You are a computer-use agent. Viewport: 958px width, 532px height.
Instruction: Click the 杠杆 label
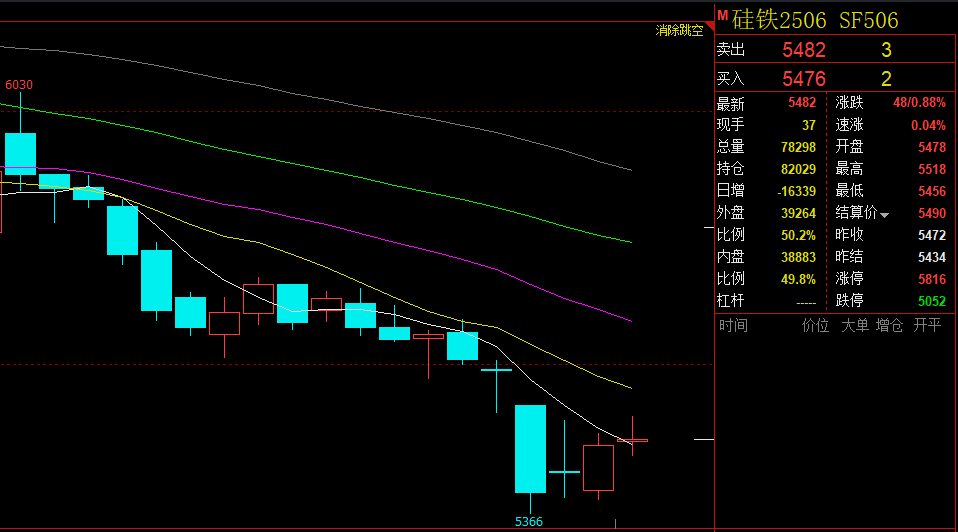click(730, 301)
